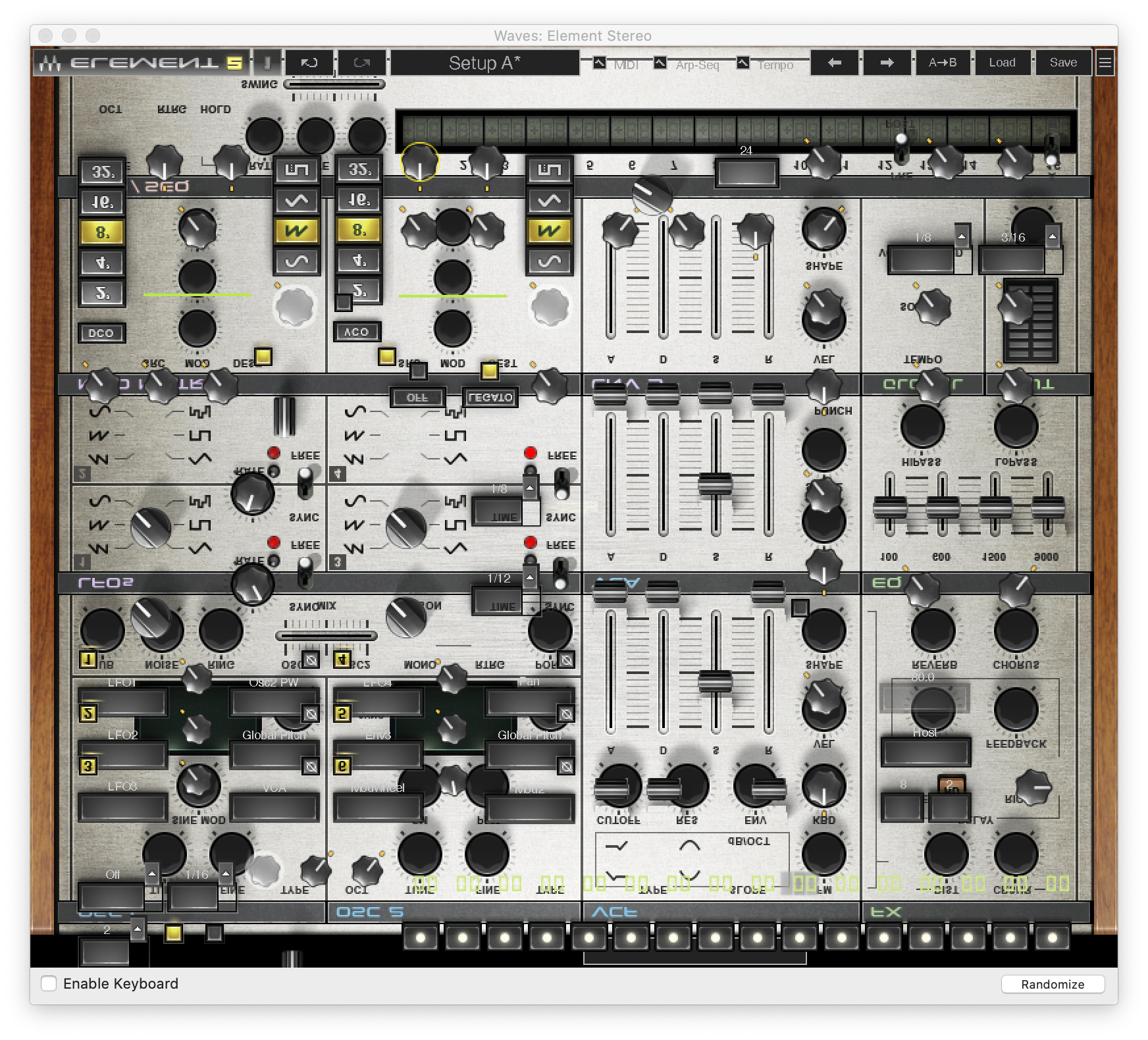Select the 32' footage above the DCO button

coord(102,172)
